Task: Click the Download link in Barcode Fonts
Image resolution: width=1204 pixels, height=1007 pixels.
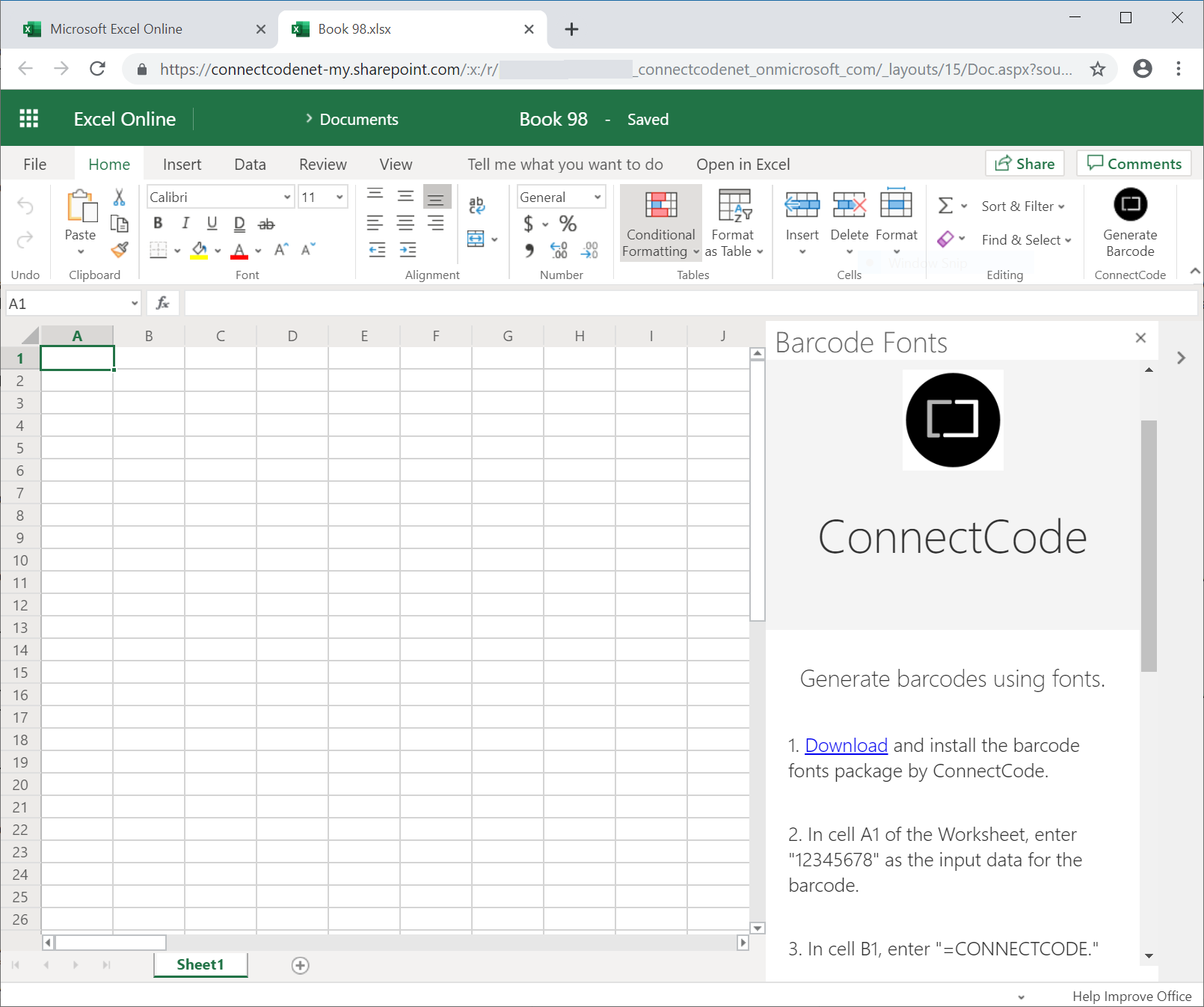Action: coord(846,745)
